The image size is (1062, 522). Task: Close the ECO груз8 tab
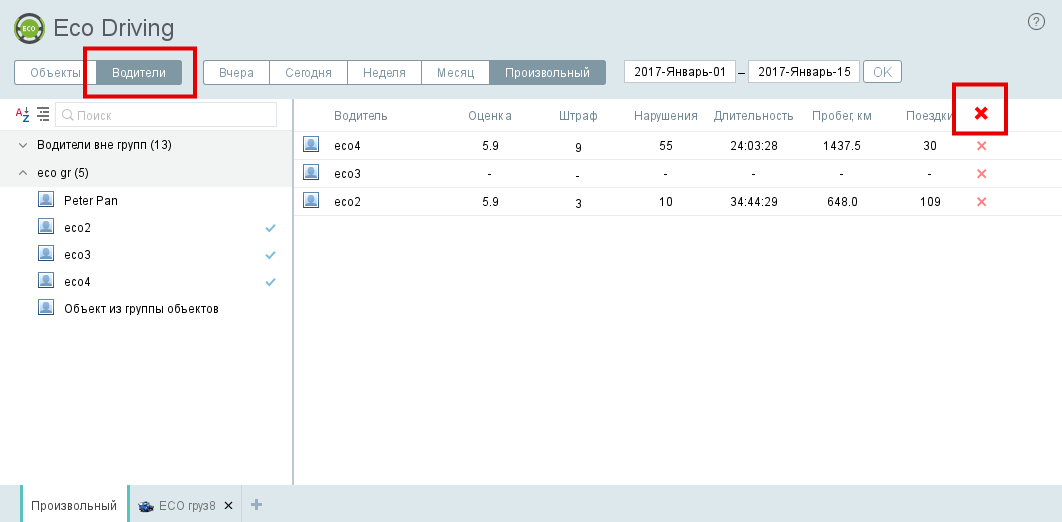click(x=228, y=506)
